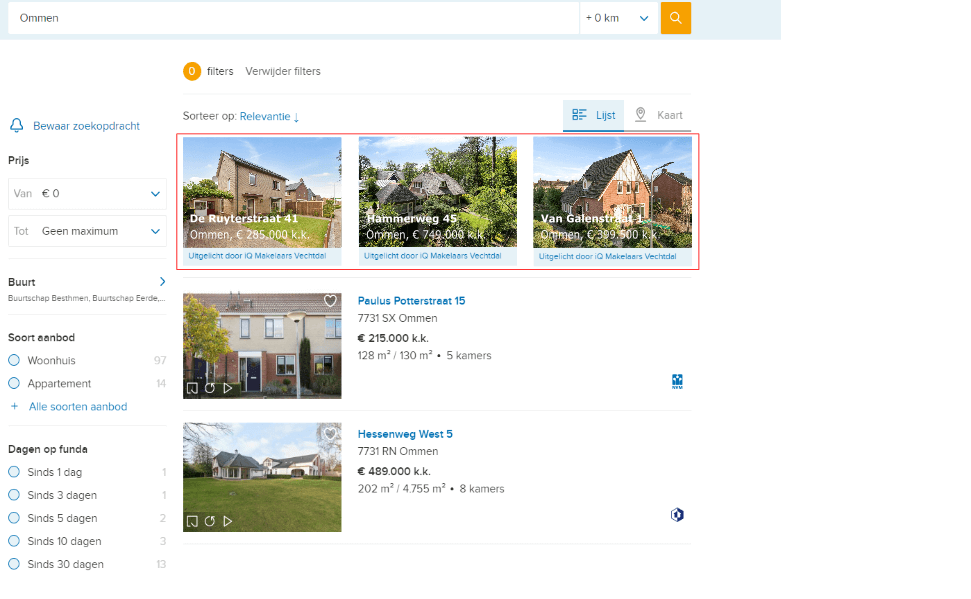Image resolution: width=971 pixels, height=599 pixels.
Task: Click the orange filter count badge
Action: click(x=192, y=71)
